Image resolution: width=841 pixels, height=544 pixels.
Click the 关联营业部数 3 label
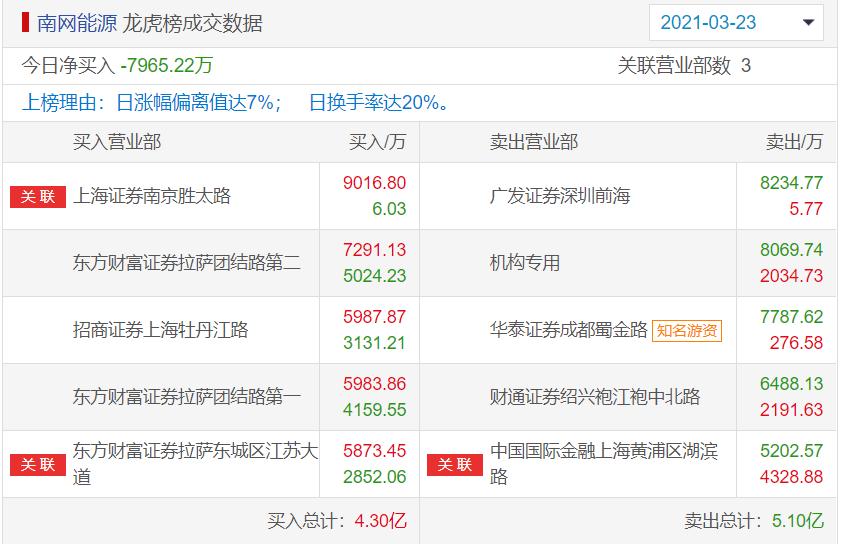pyautogui.click(x=684, y=66)
